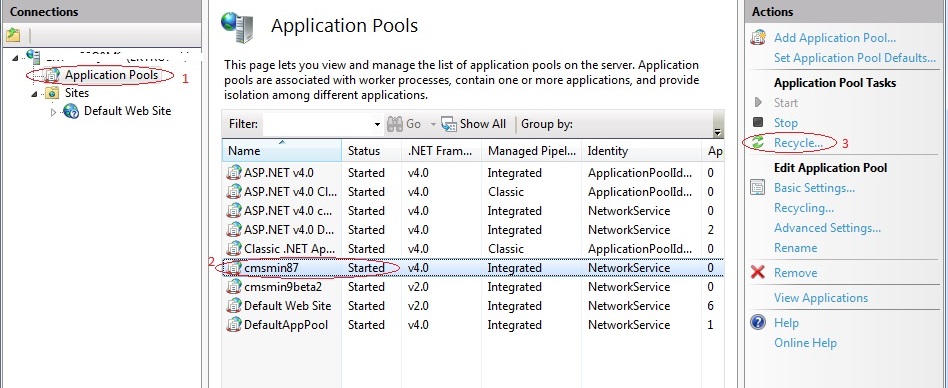948x388 pixels.
Task: Select the cmsmin87 application pool
Action: pyautogui.click(x=473, y=268)
